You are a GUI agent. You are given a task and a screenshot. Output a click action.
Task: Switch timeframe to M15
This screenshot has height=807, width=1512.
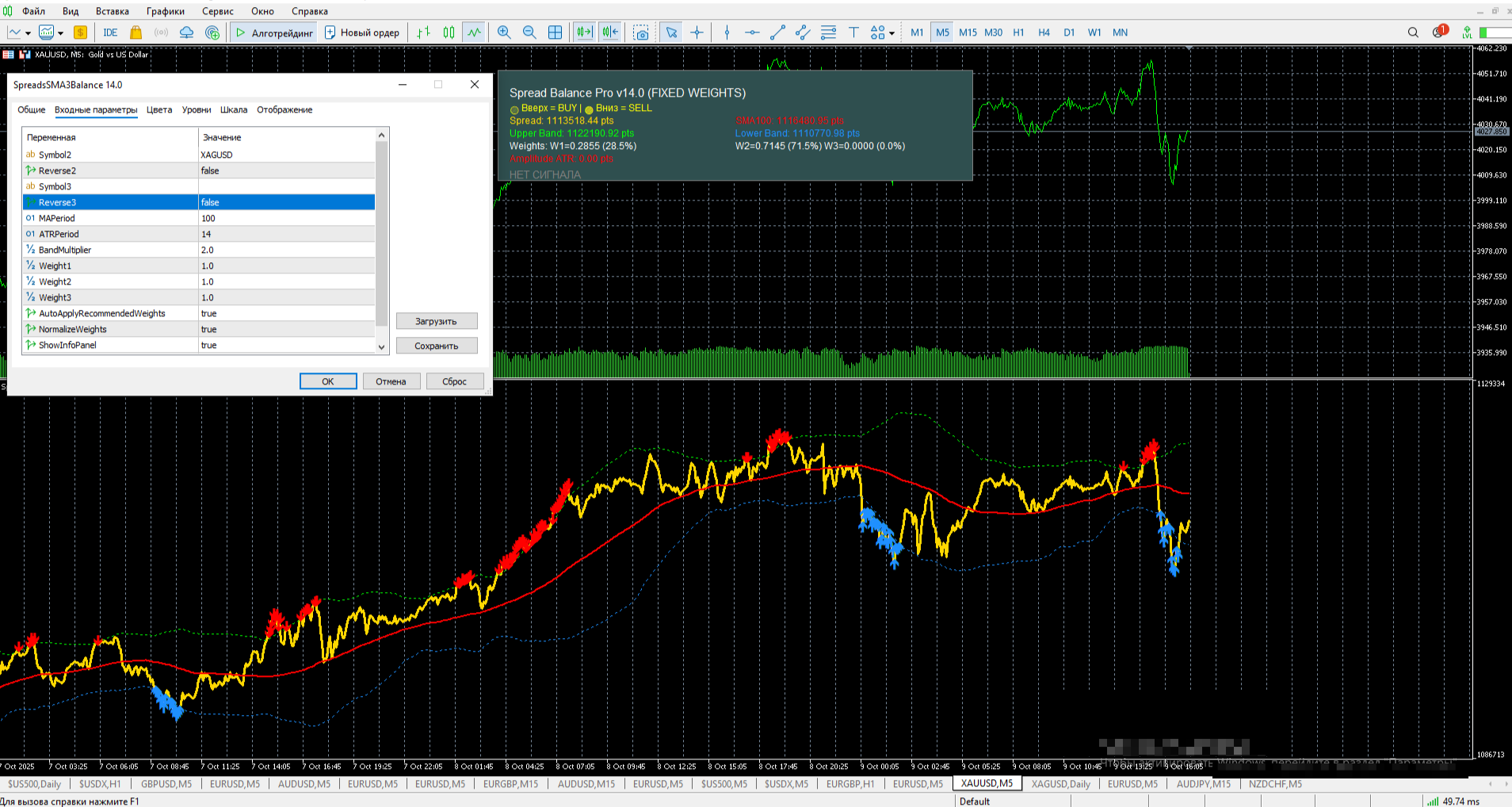click(968, 33)
